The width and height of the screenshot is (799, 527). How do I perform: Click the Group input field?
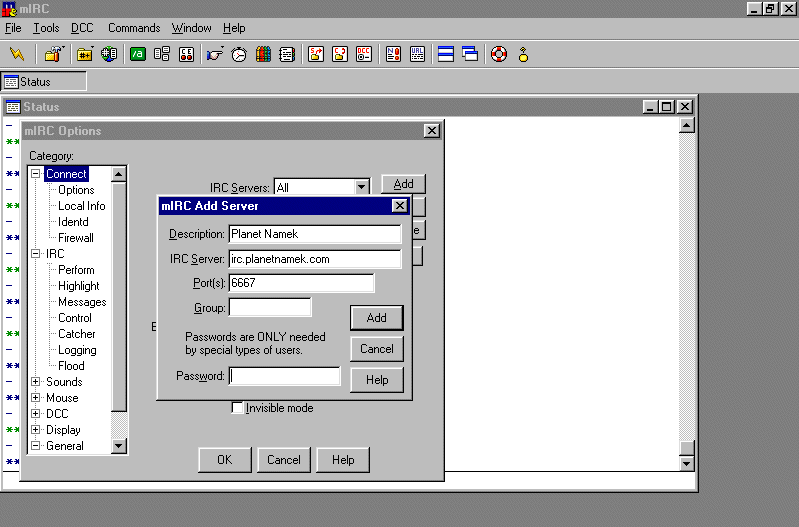pyautogui.click(x=270, y=307)
